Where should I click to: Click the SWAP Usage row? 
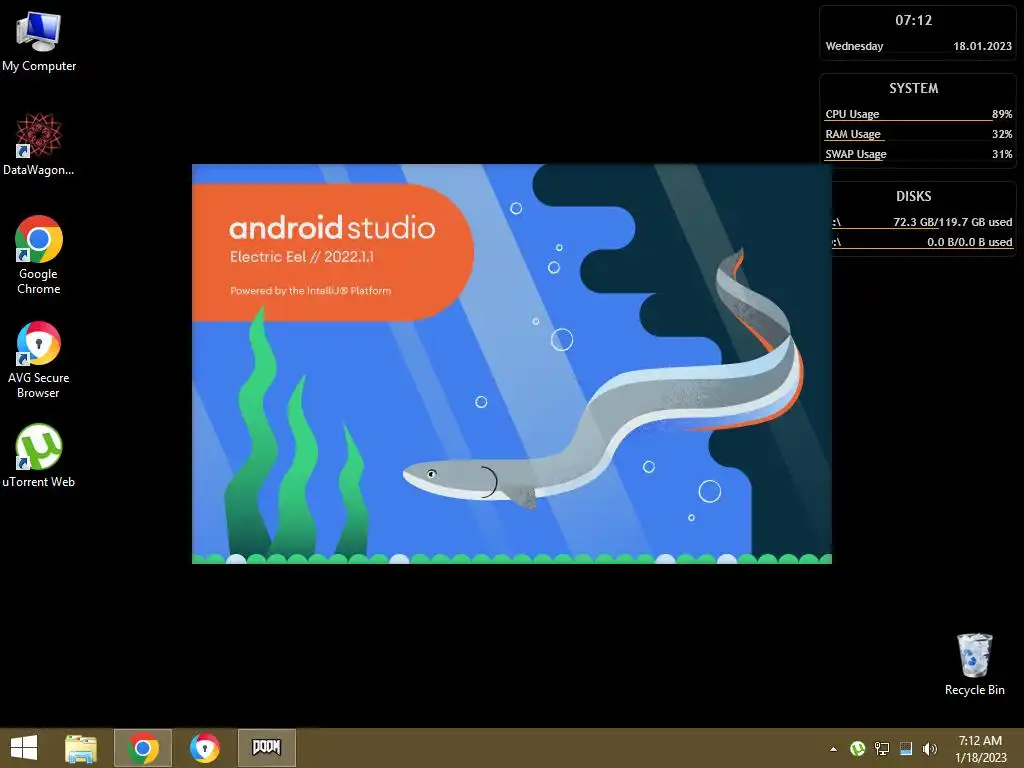[918, 155]
